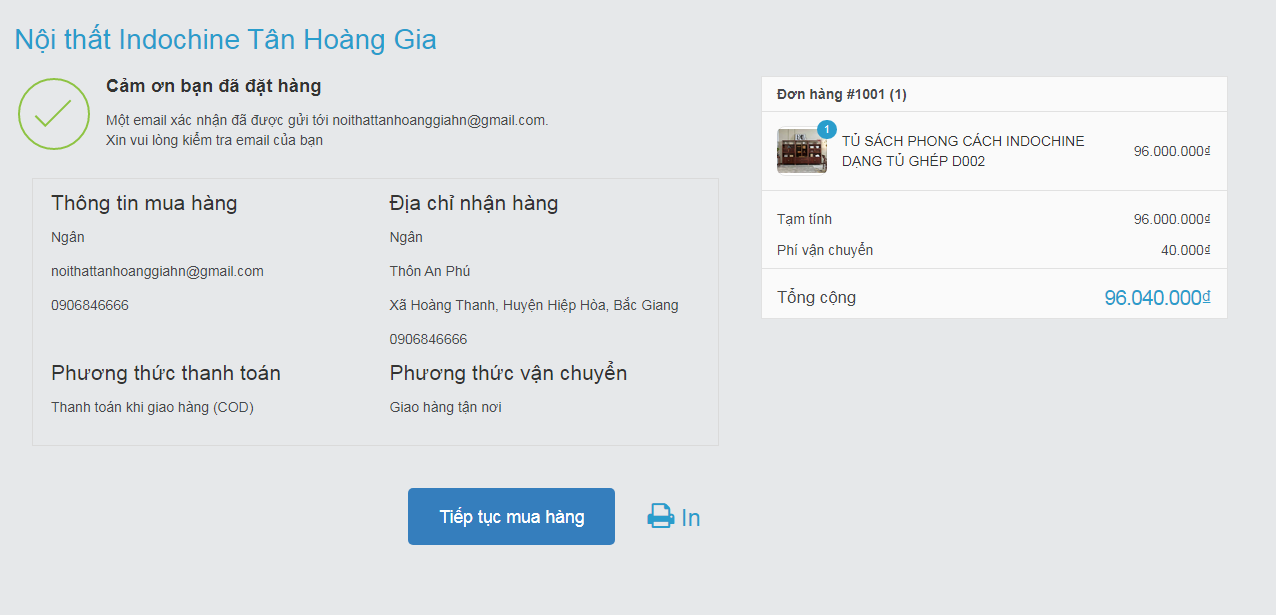This screenshot has height=615, width=1276.
Task: Click the "Thông tin mua hàng" section heading
Action: 144,204
